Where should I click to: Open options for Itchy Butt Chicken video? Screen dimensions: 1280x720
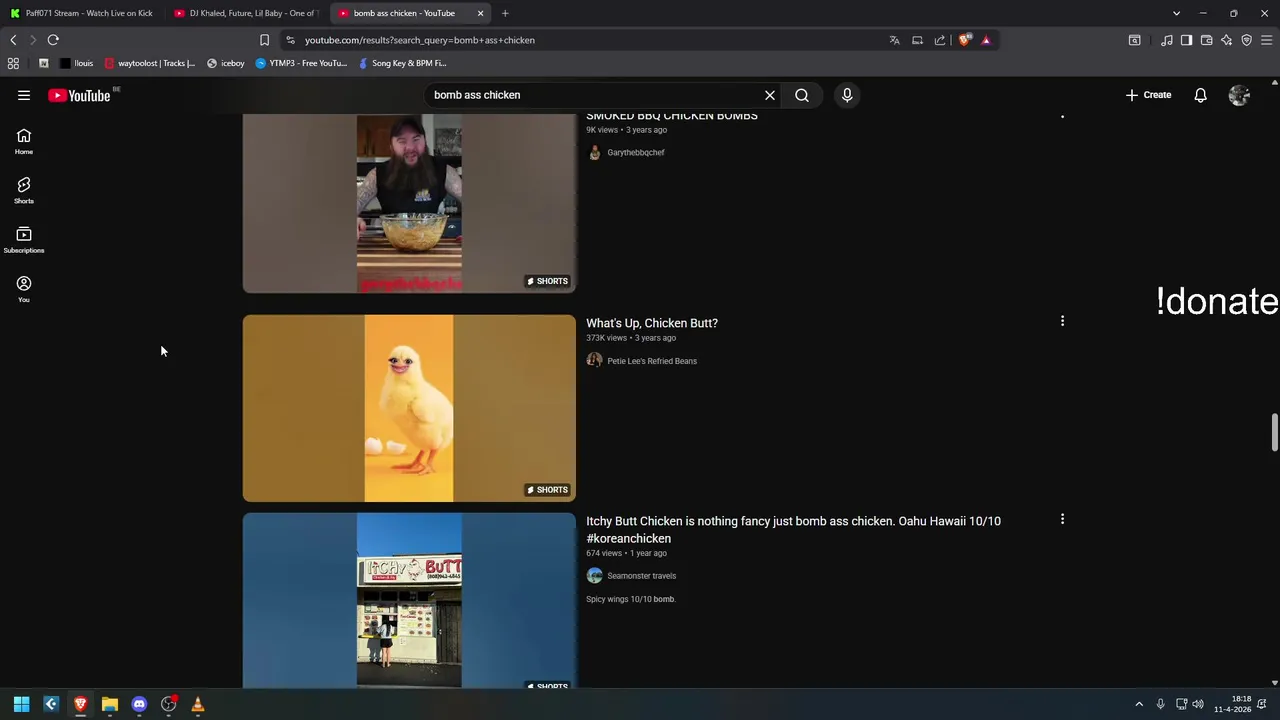(x=1062, y=519)
